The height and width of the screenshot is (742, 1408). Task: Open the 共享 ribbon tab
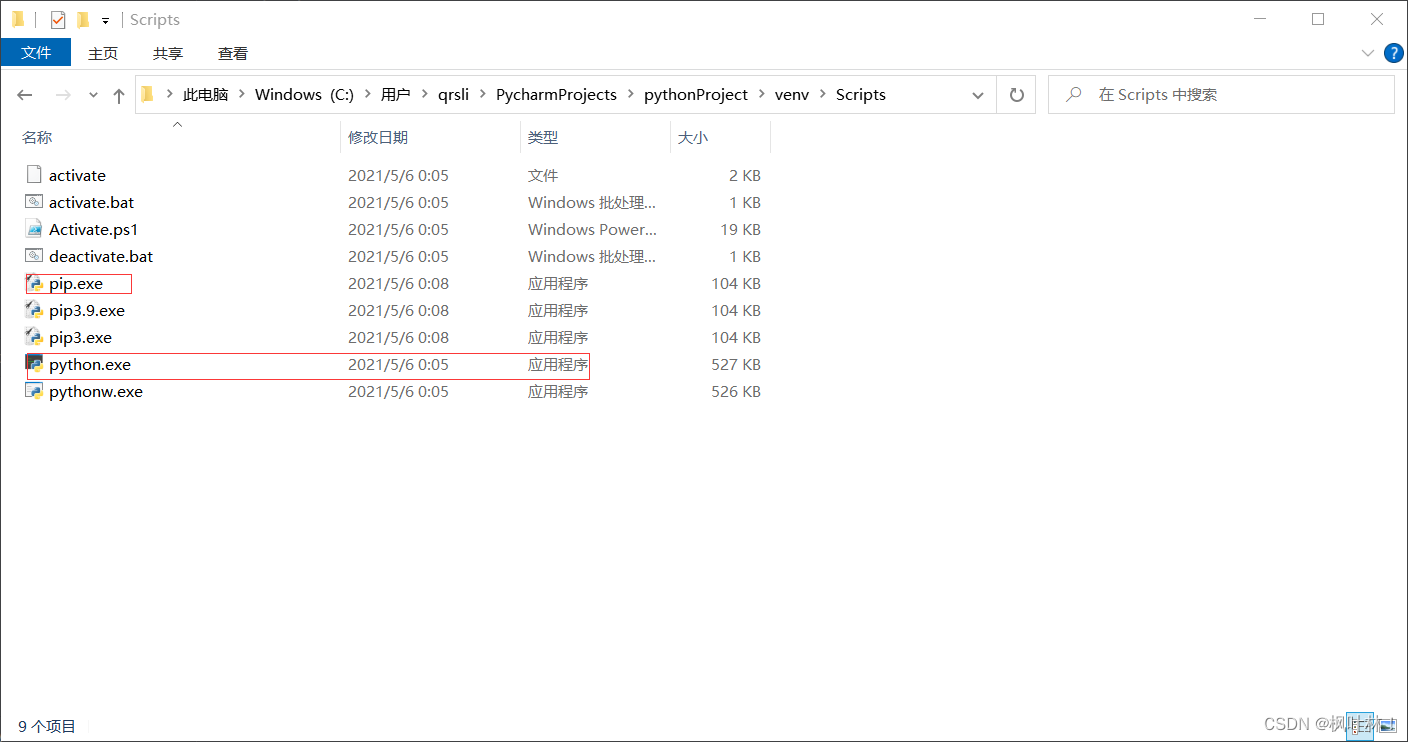point(168,53)
